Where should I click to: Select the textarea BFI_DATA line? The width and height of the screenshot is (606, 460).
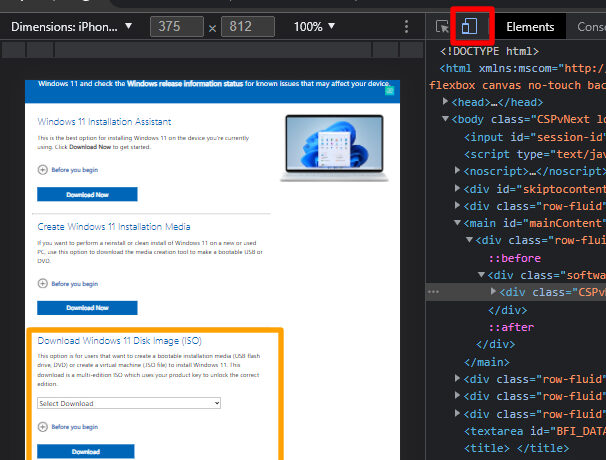[x=535, y=431]
